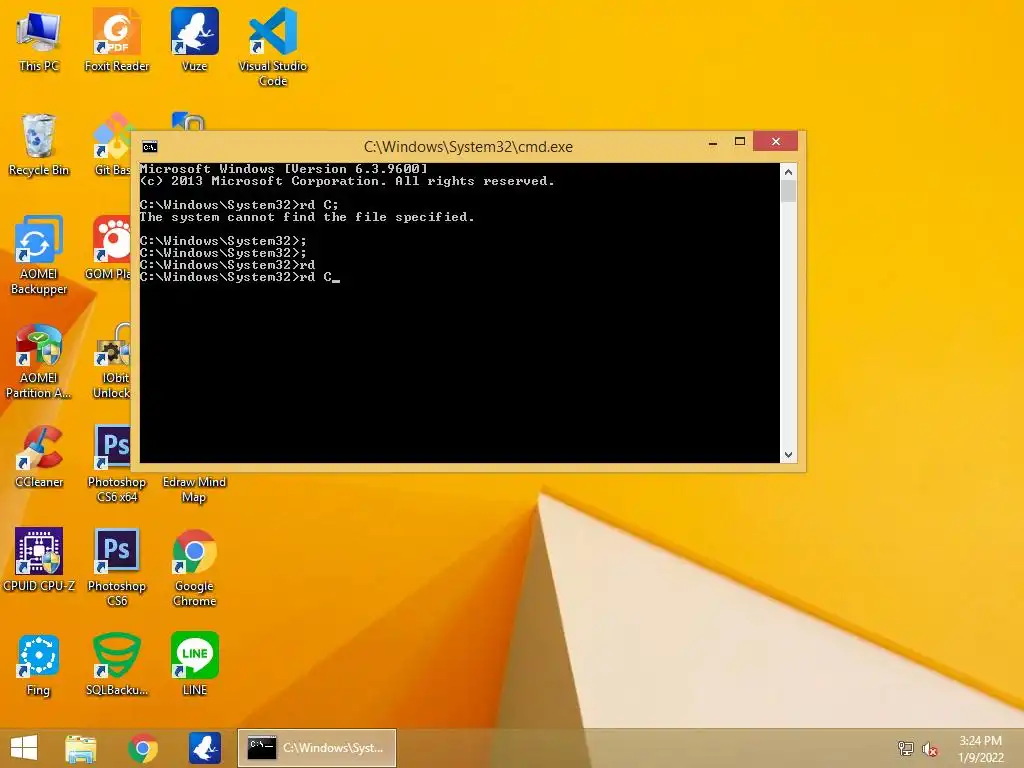Launch Chrome from the taskbar

143,748
